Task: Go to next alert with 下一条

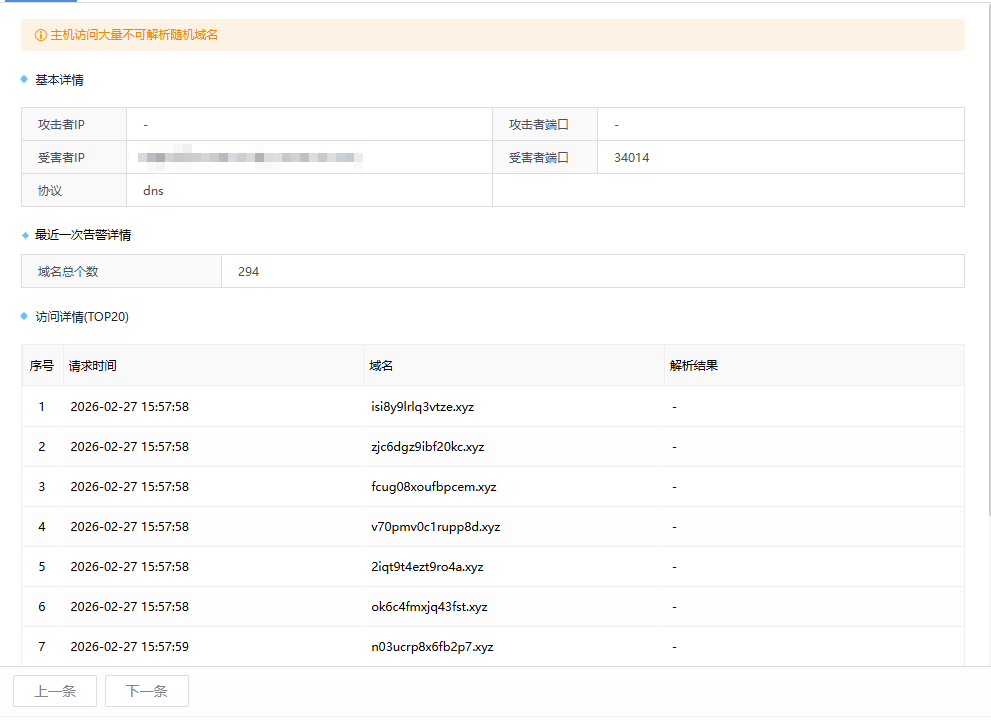Action: click(x=146, y=691)
